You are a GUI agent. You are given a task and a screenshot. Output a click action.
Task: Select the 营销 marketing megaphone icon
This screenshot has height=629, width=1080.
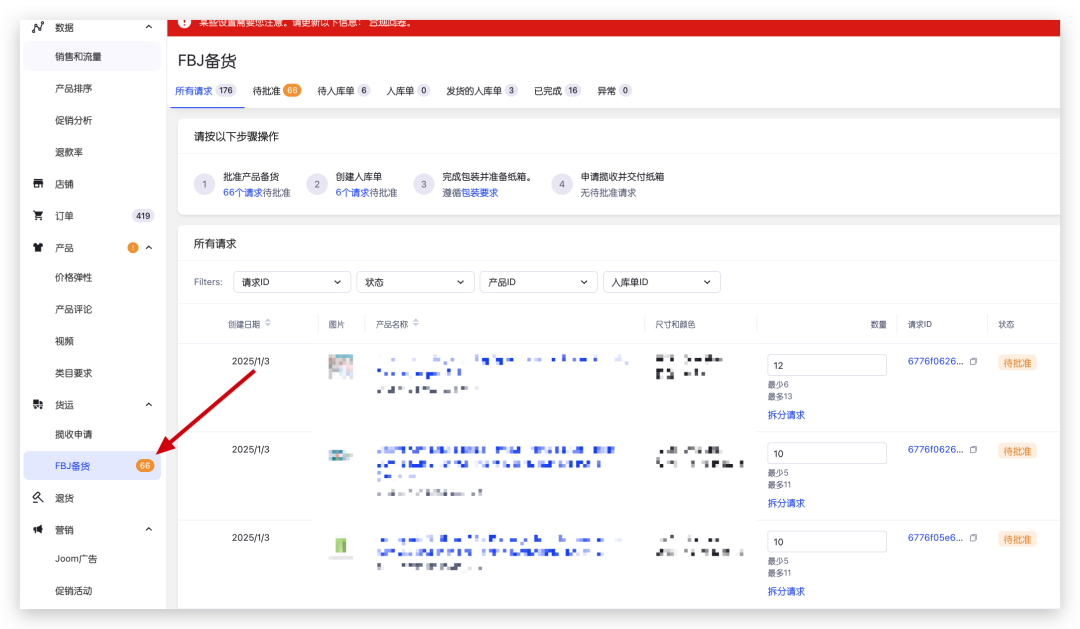36,529
